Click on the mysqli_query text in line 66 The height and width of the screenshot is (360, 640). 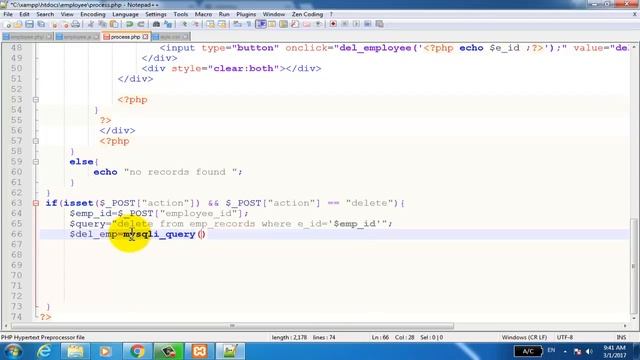point(159,234)
